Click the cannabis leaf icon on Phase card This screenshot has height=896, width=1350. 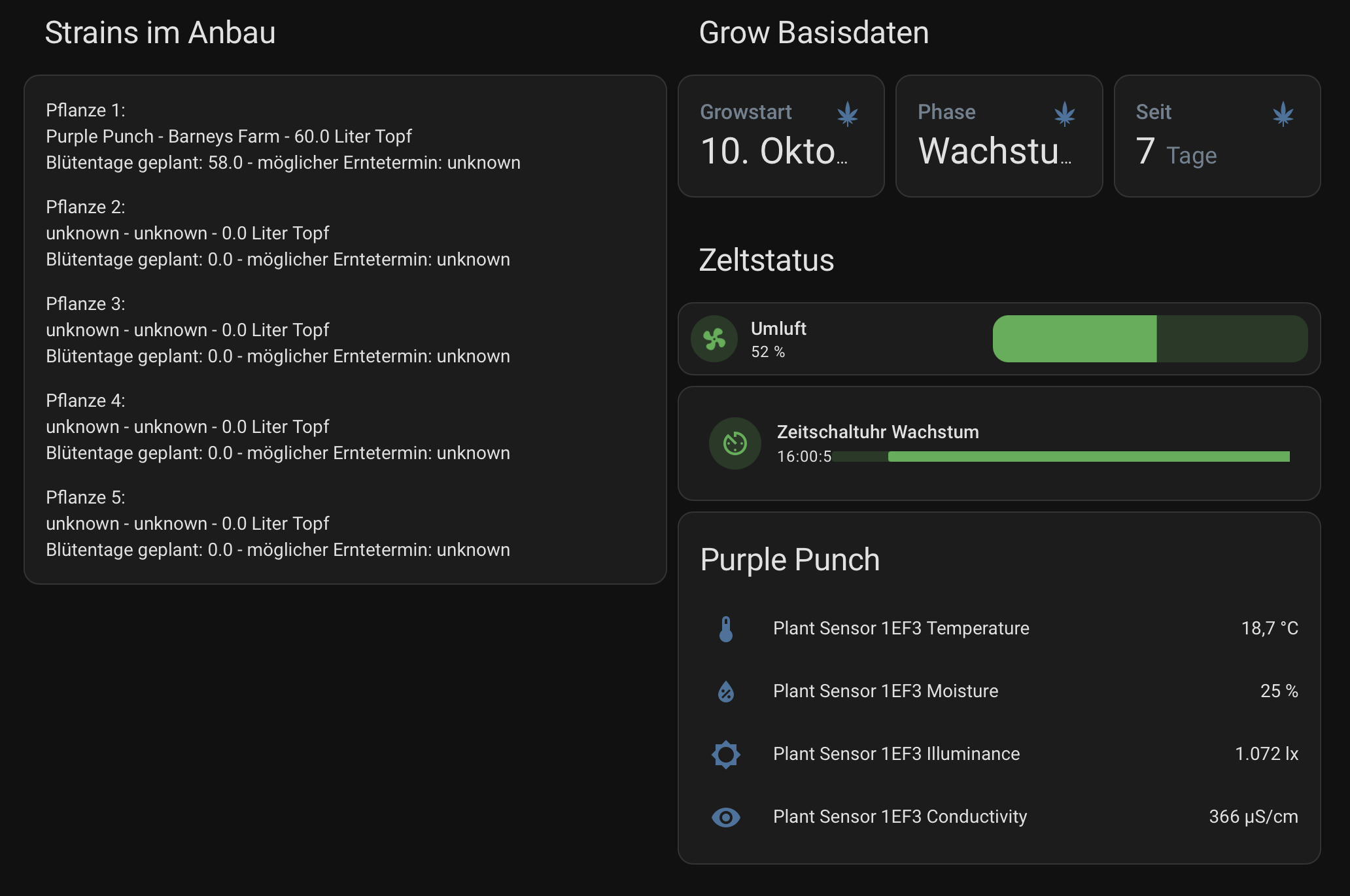(1065, 114)
